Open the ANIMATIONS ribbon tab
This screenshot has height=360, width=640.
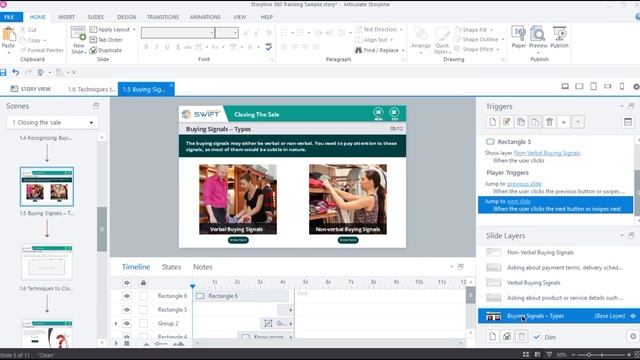[205, 17]
